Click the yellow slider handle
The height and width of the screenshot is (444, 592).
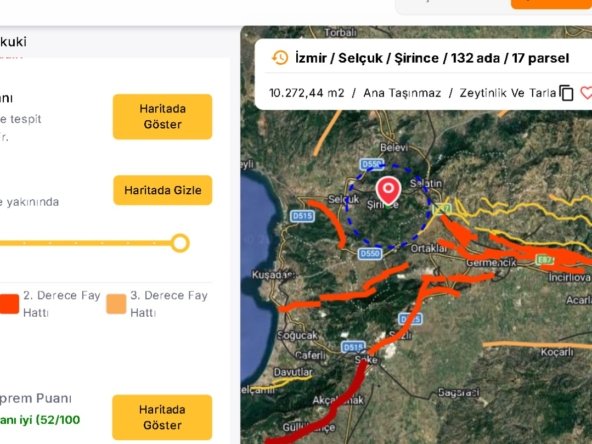click(x=180, y=243)
